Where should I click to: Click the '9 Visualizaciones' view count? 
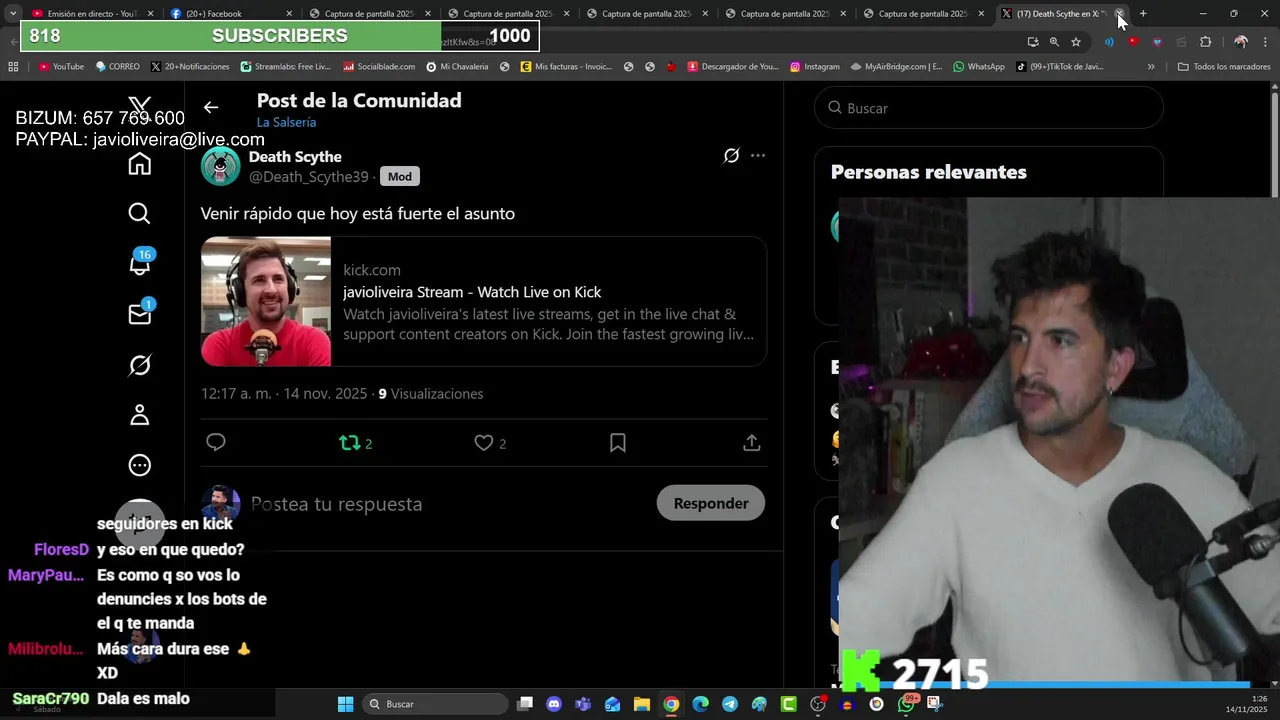click(x=431, y=394)
